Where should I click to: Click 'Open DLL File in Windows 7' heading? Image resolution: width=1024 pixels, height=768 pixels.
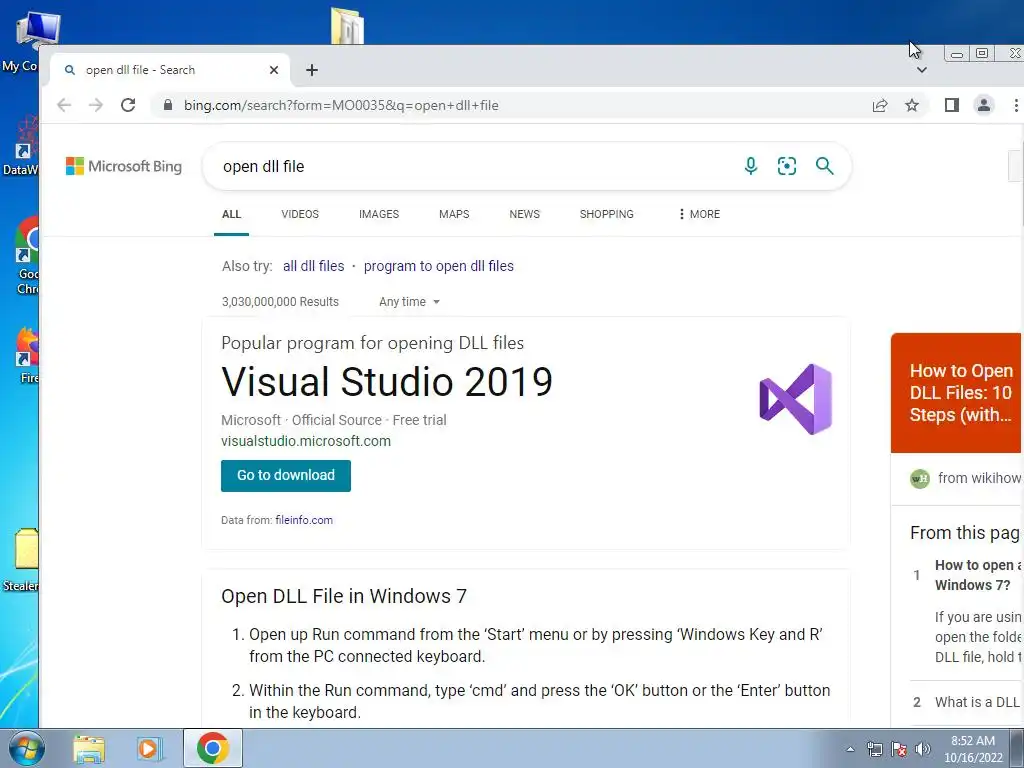coord(344,596)
